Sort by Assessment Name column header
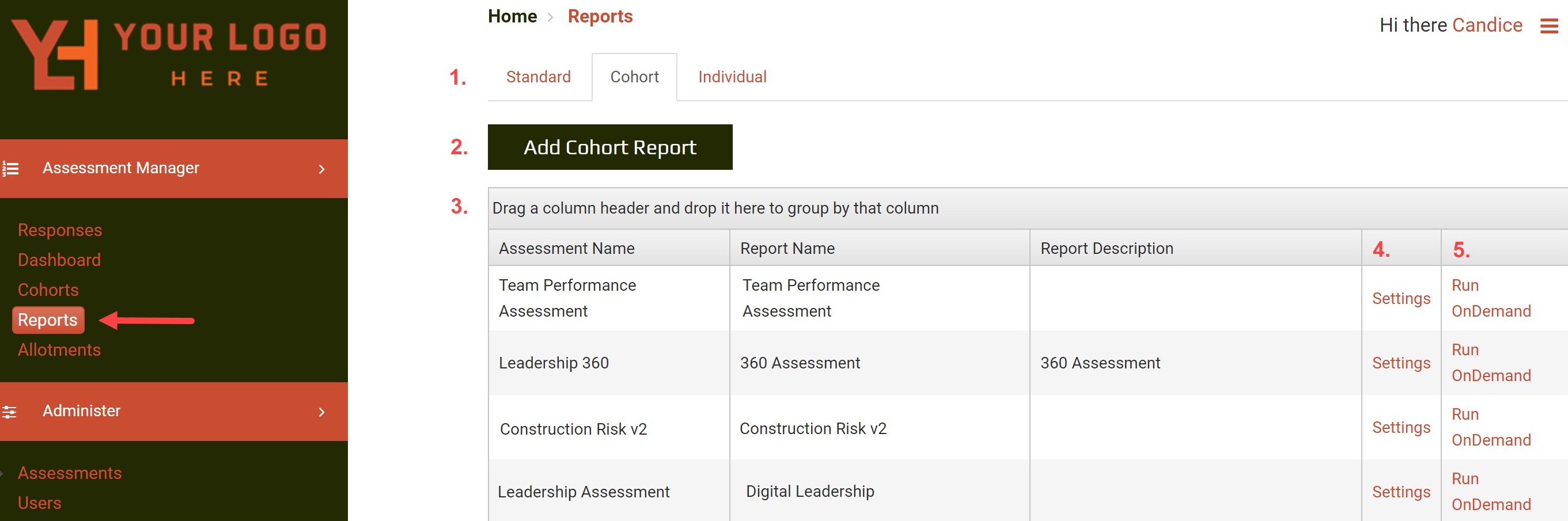 (566, 248)
